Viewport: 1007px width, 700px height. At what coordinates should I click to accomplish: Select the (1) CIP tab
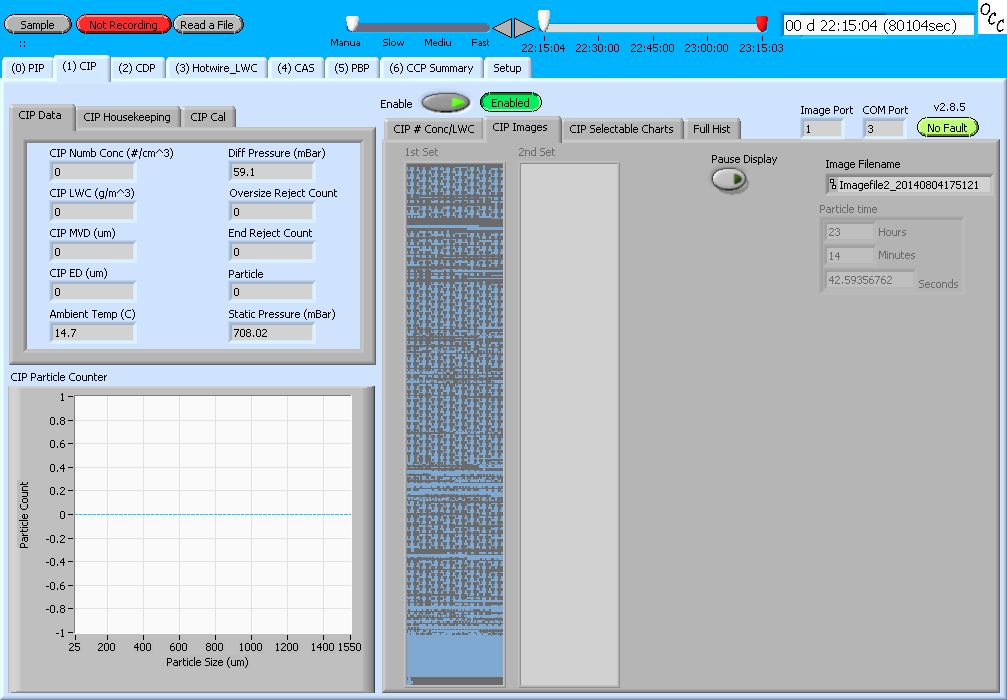click(80, 67)
